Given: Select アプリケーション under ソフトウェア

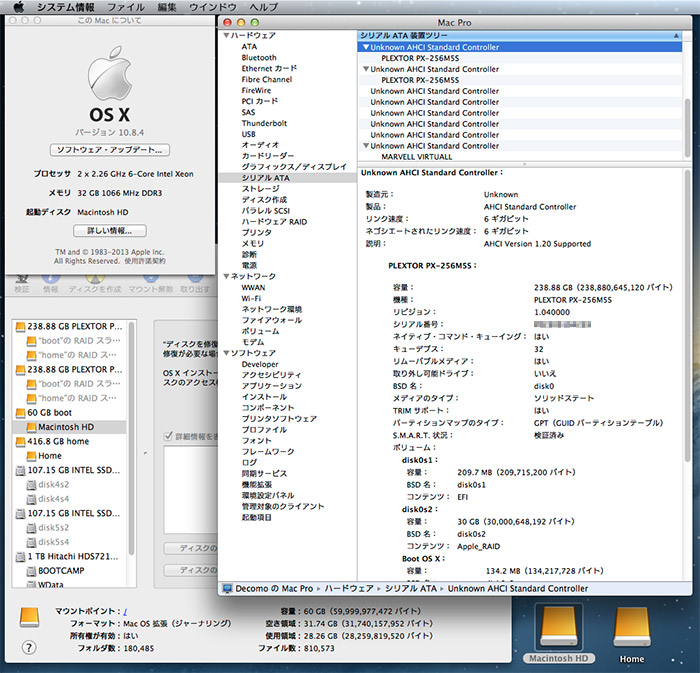Looking at the screenshot, I should [272, 386].
